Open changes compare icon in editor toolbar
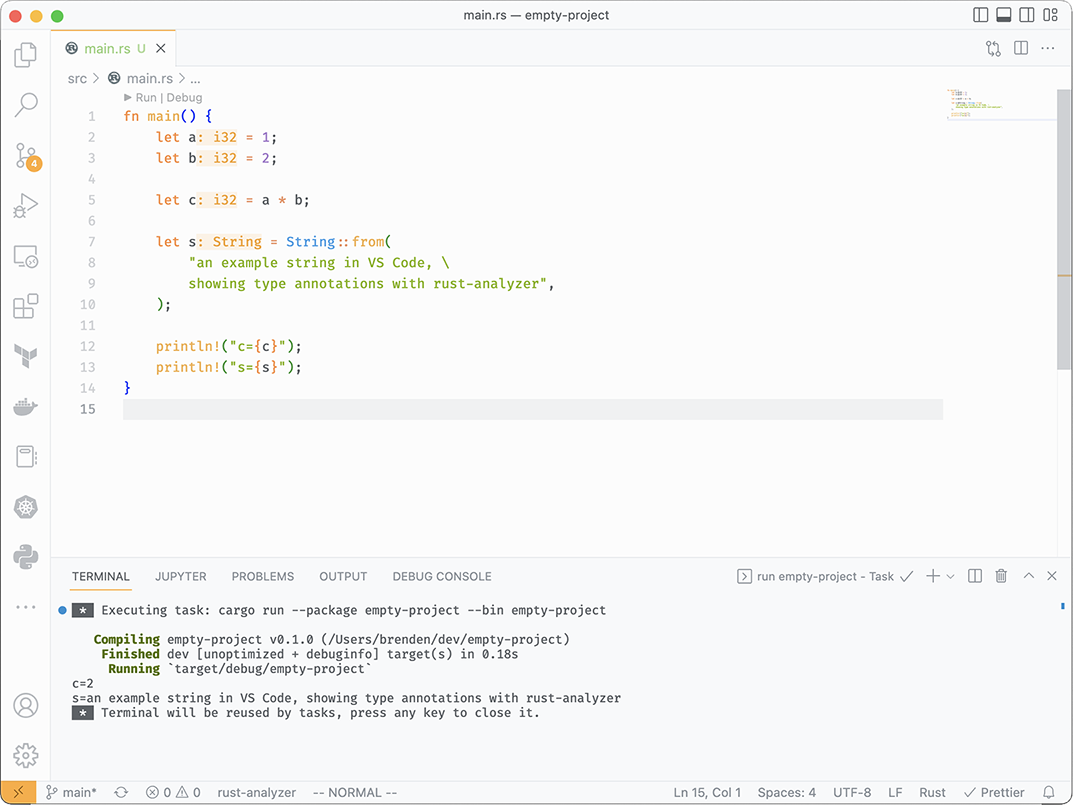 pos(993,48)
